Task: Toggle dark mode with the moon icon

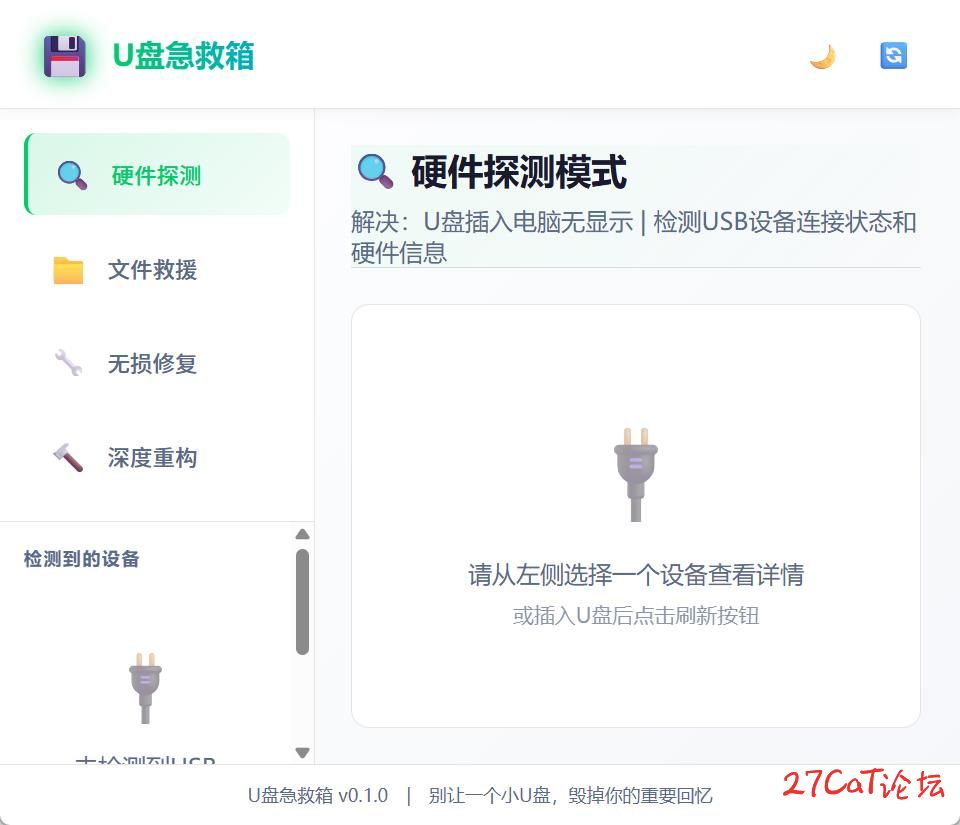Action: pyautogui.click(x=822, y=56)
